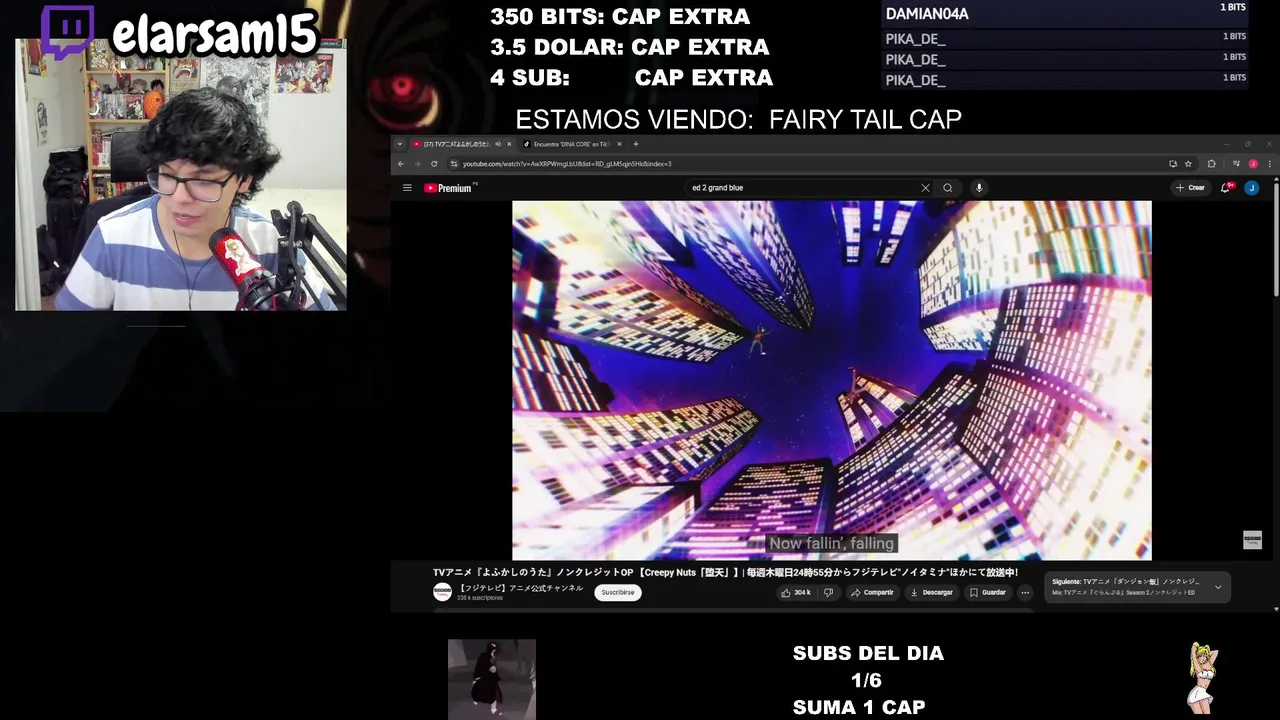Click the blonde anime character sticker
This screenshot has height=720, width=1280.
click(x=1203, y=677)
